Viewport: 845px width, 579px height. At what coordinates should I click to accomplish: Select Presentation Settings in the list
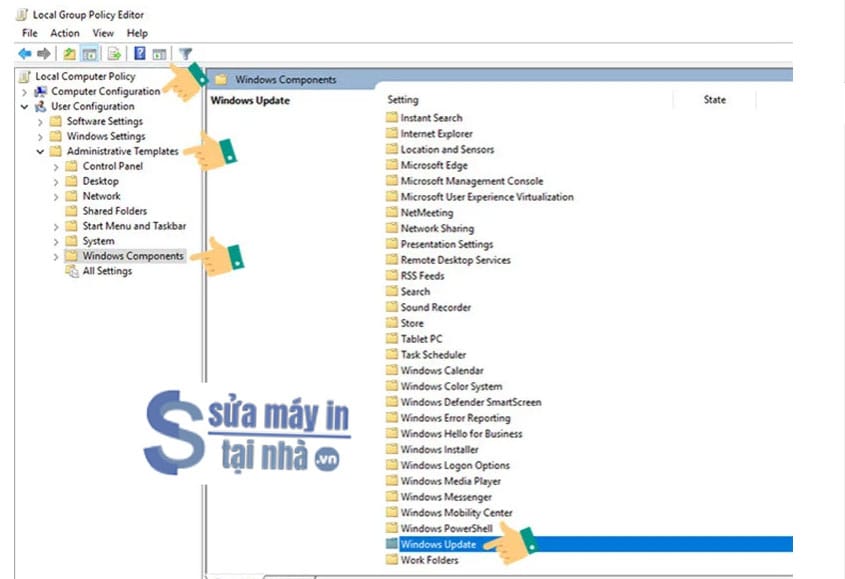point(447,244)
